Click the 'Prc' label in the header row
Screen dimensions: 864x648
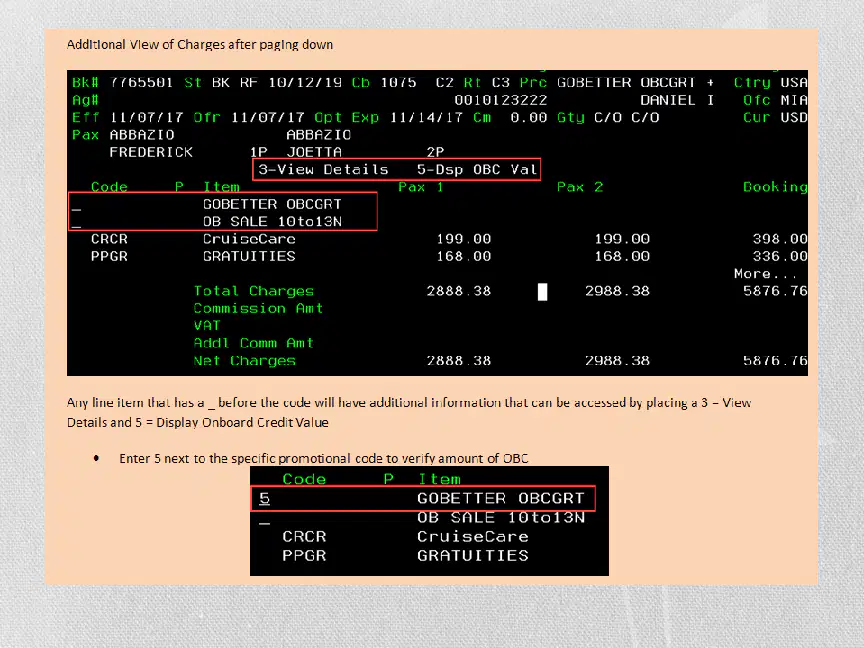pos(533,83)
